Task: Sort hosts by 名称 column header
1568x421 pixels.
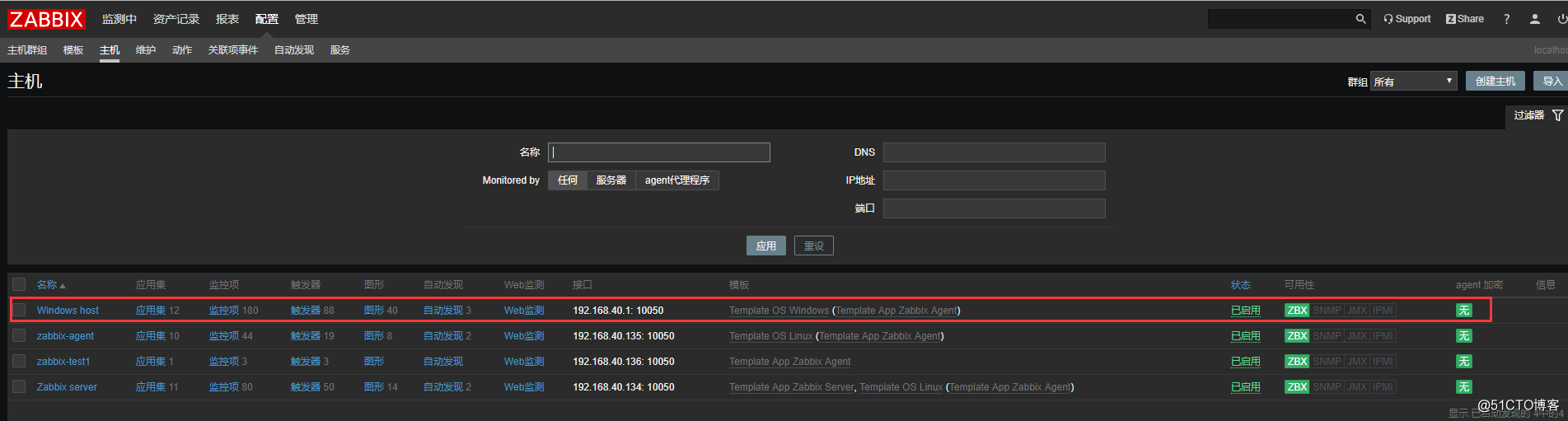Action: [x=50, y=285]
